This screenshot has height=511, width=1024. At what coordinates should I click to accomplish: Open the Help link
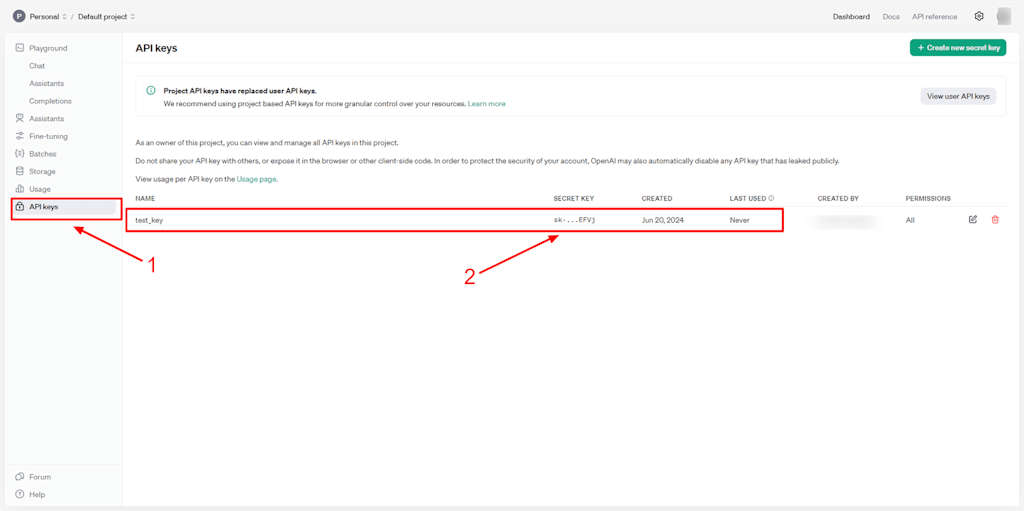click(x=37, y=495)
